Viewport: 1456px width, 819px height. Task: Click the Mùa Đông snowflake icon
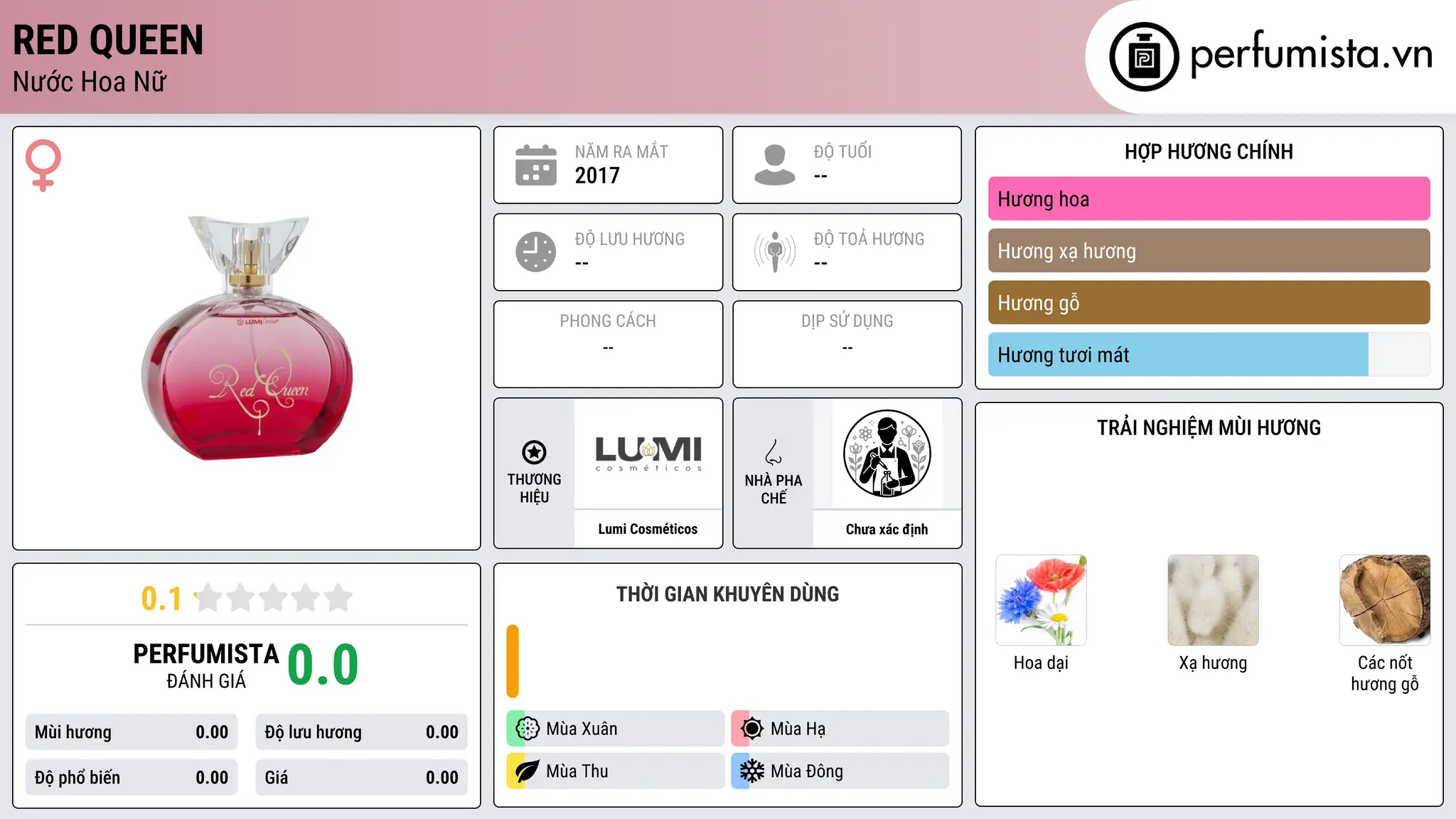752,771
